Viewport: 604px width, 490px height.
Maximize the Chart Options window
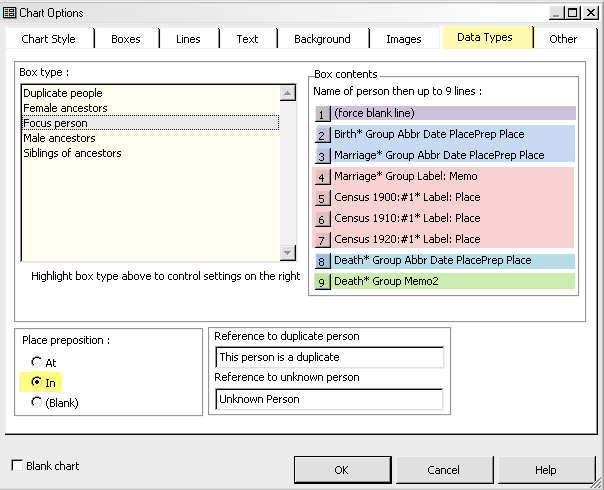click(x=573, y=13)
